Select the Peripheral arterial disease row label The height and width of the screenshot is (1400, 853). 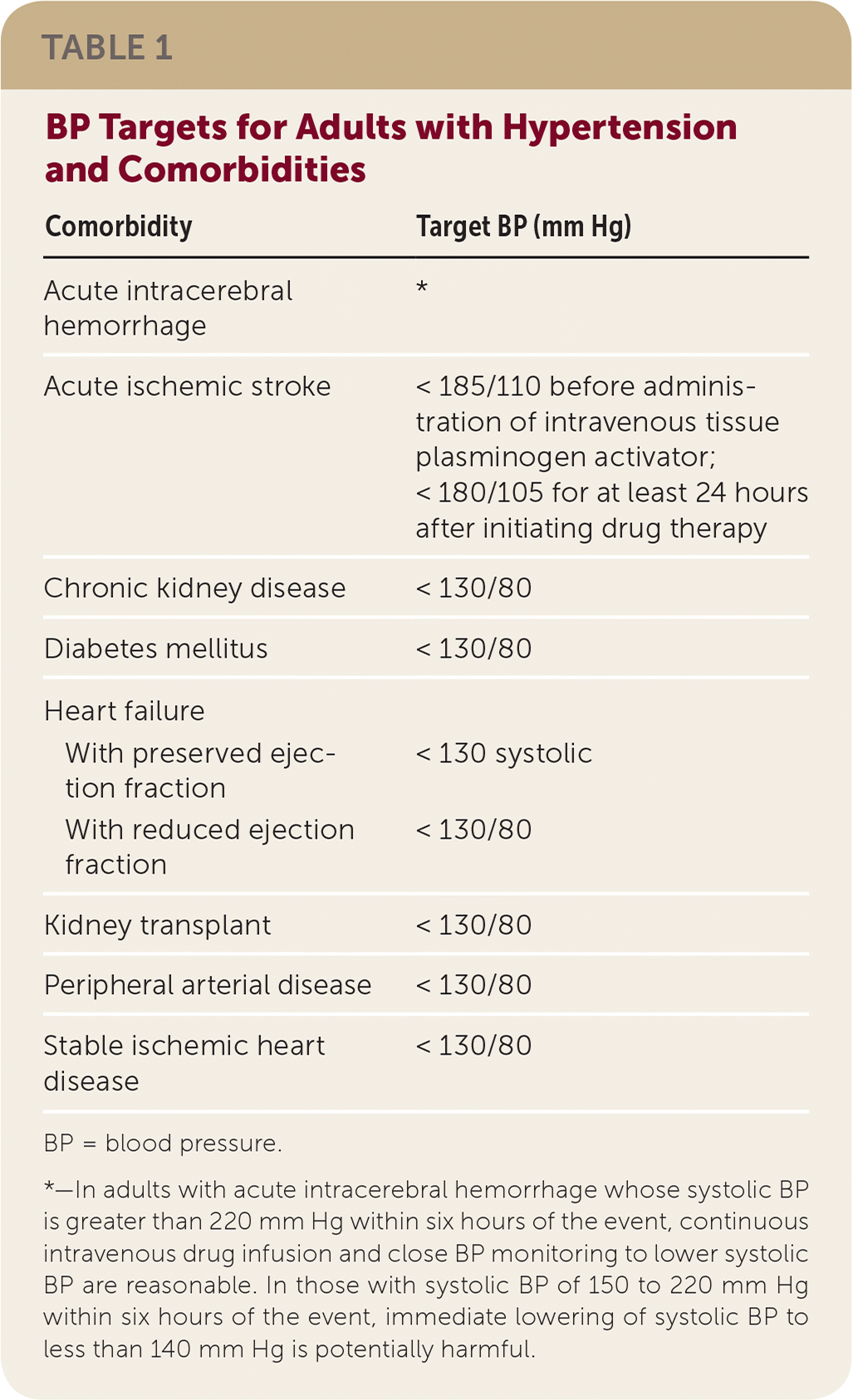coord(207,985)
